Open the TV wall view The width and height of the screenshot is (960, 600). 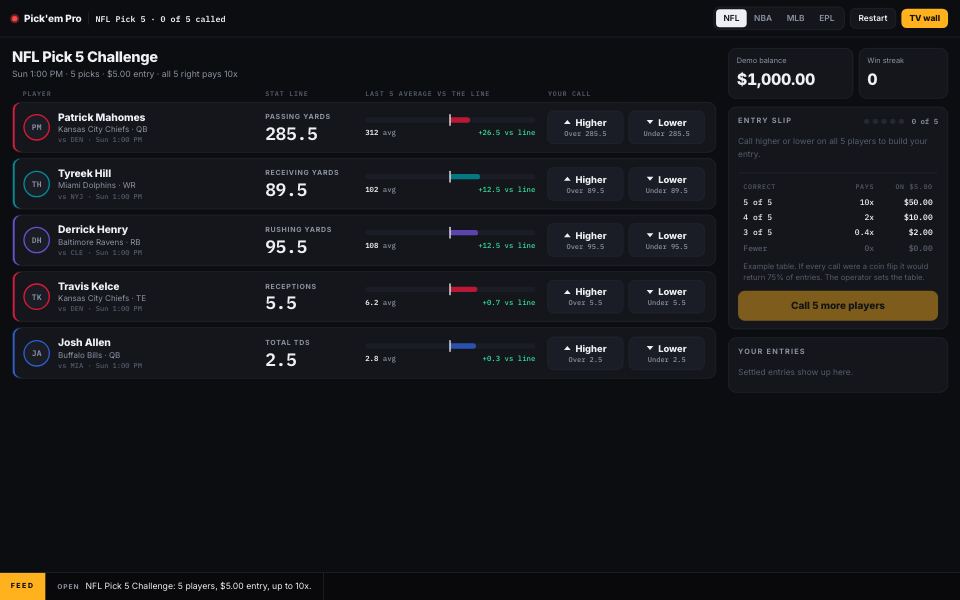924,18
